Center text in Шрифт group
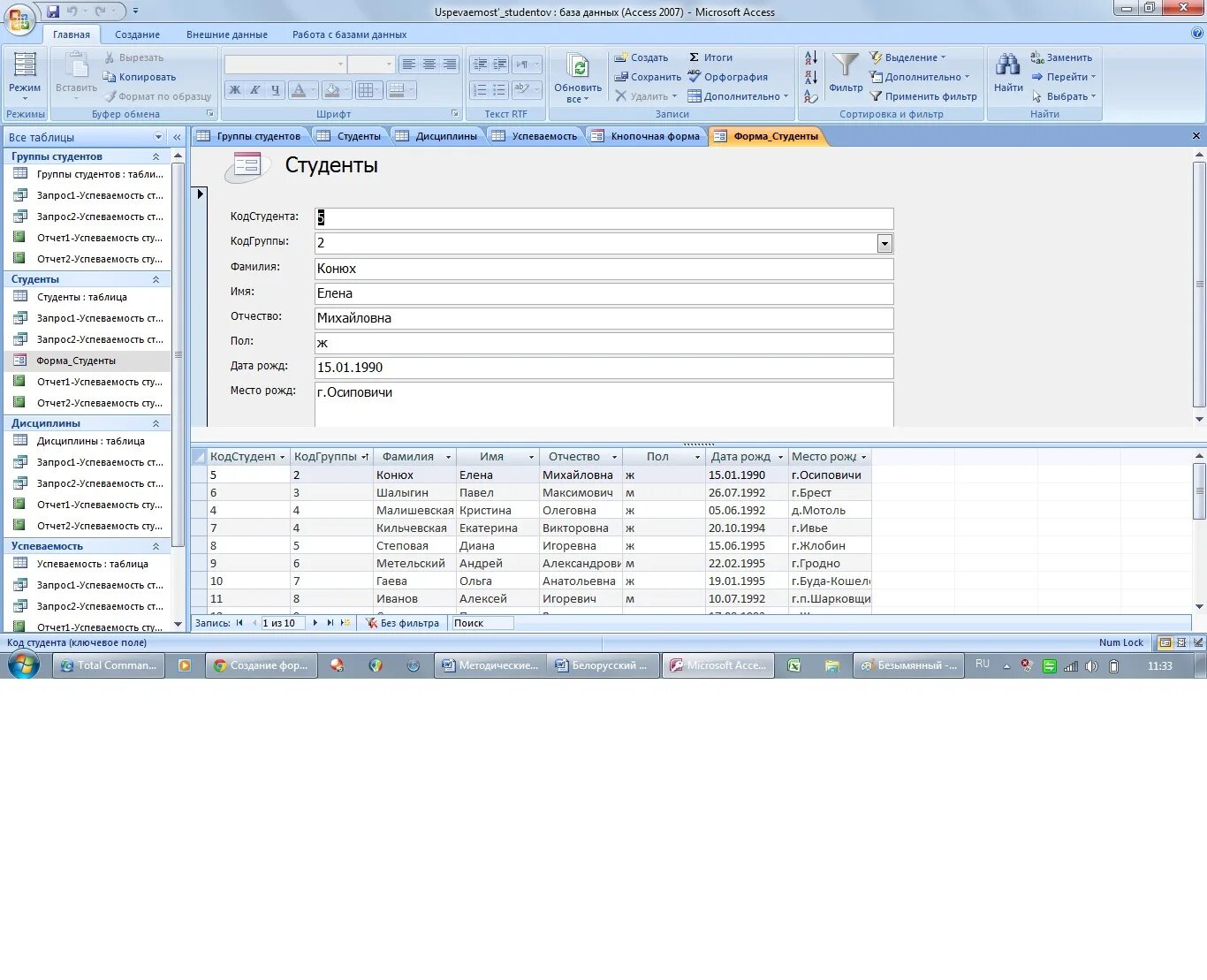The height and width of the screenshot is (980, 1207). [x=429, y=65]
